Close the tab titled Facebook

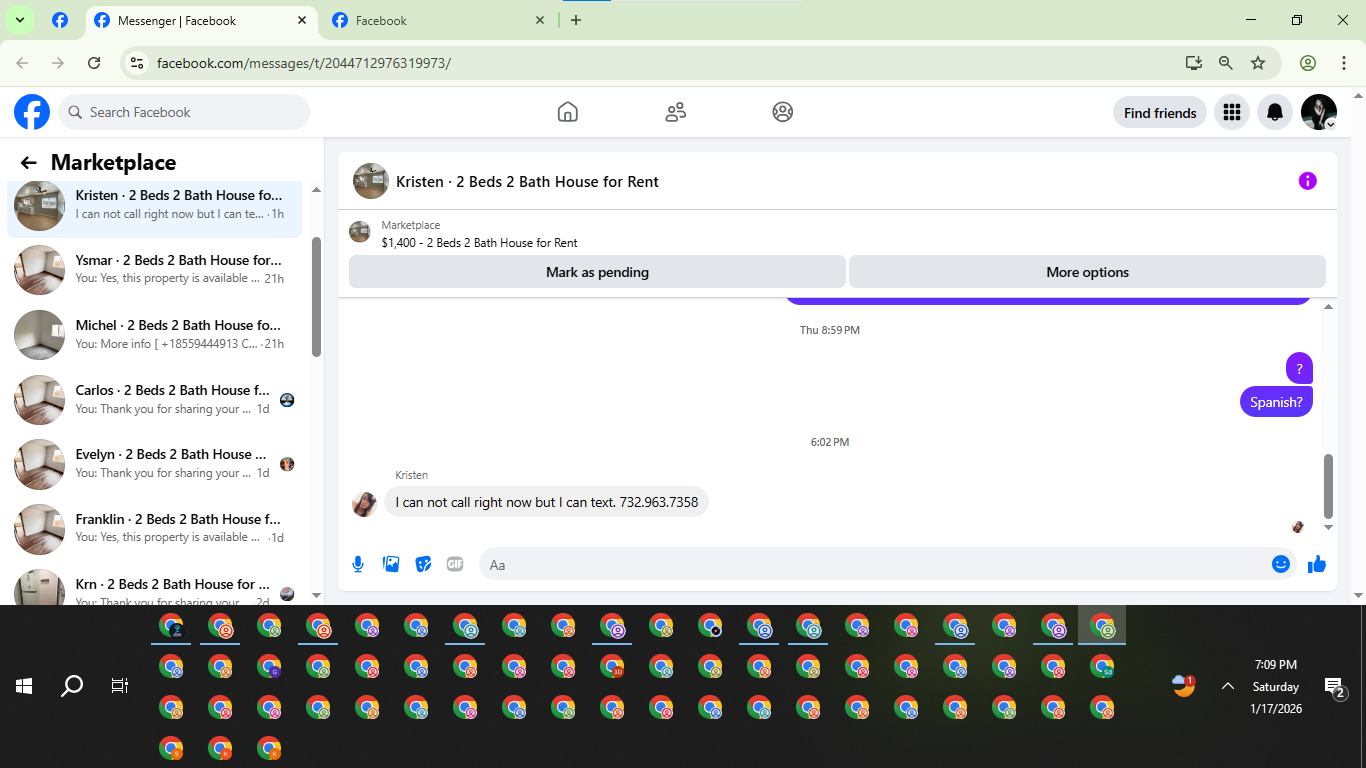point(540,20)
